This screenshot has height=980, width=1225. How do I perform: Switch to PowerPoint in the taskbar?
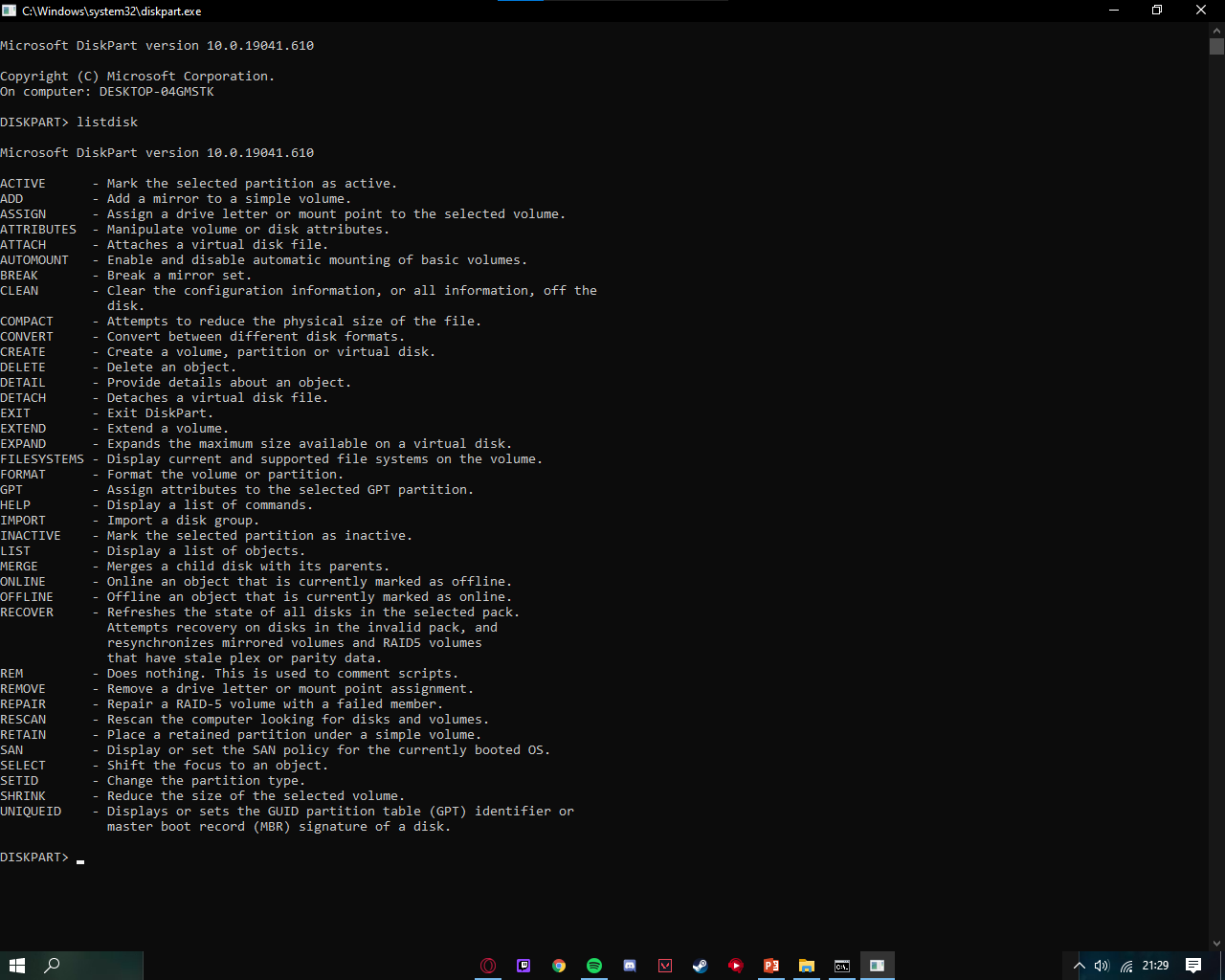point(771,966)
